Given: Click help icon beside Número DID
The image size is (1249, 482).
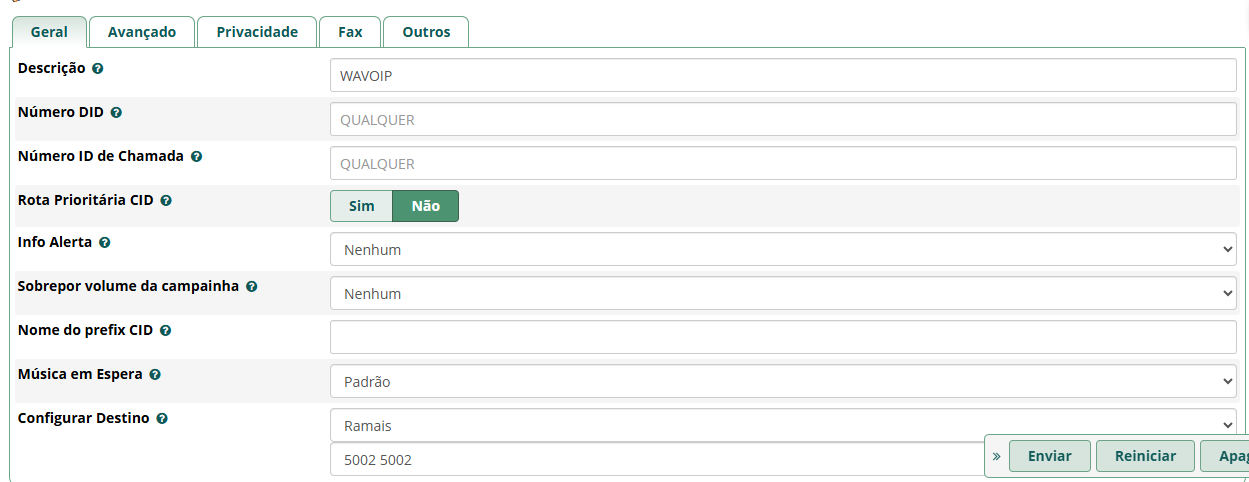Looking at the screenshot, I should click(116, 113).
